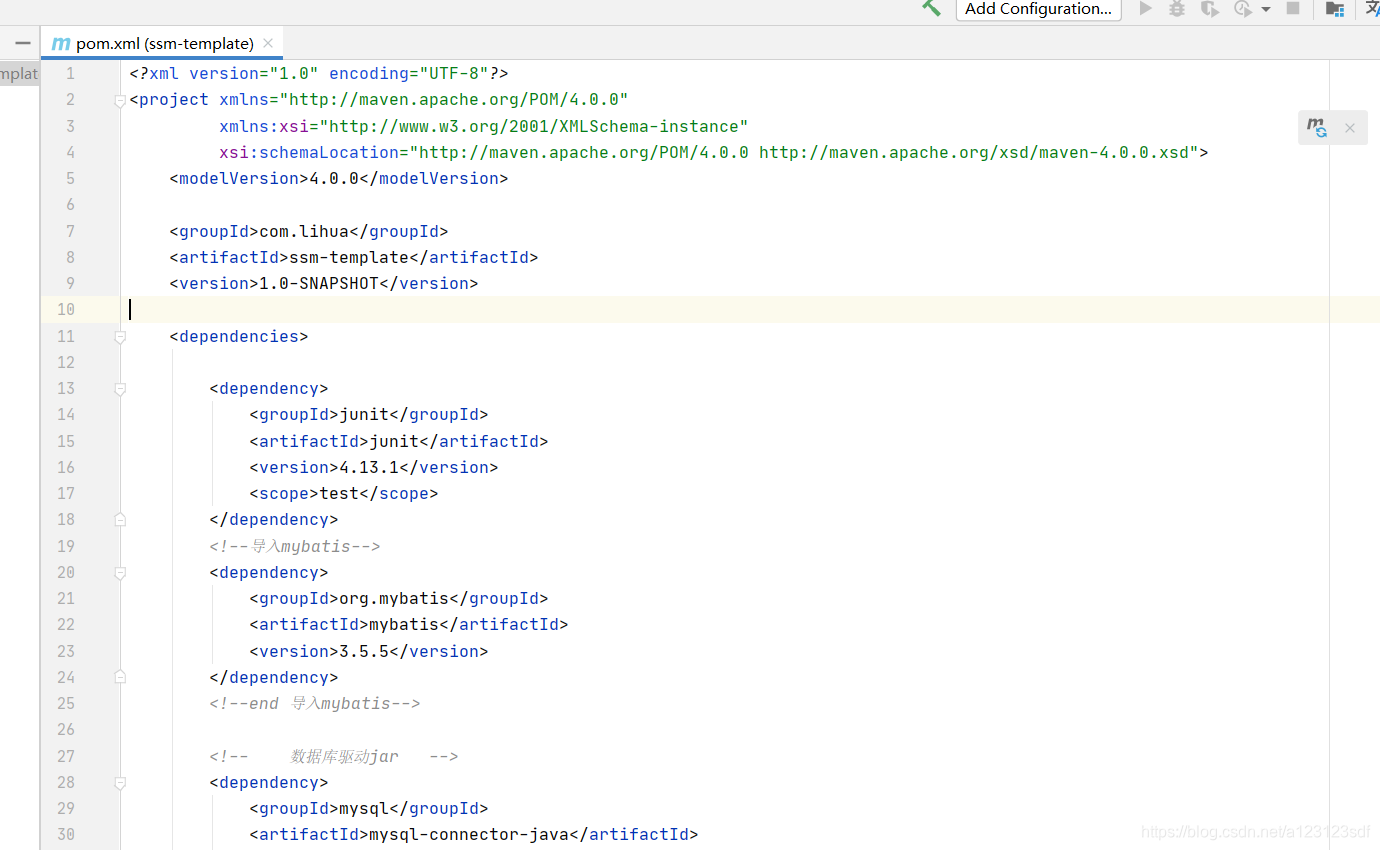
Task: Collapse the mysql dependency at line 28
Action: coord(120,783)
